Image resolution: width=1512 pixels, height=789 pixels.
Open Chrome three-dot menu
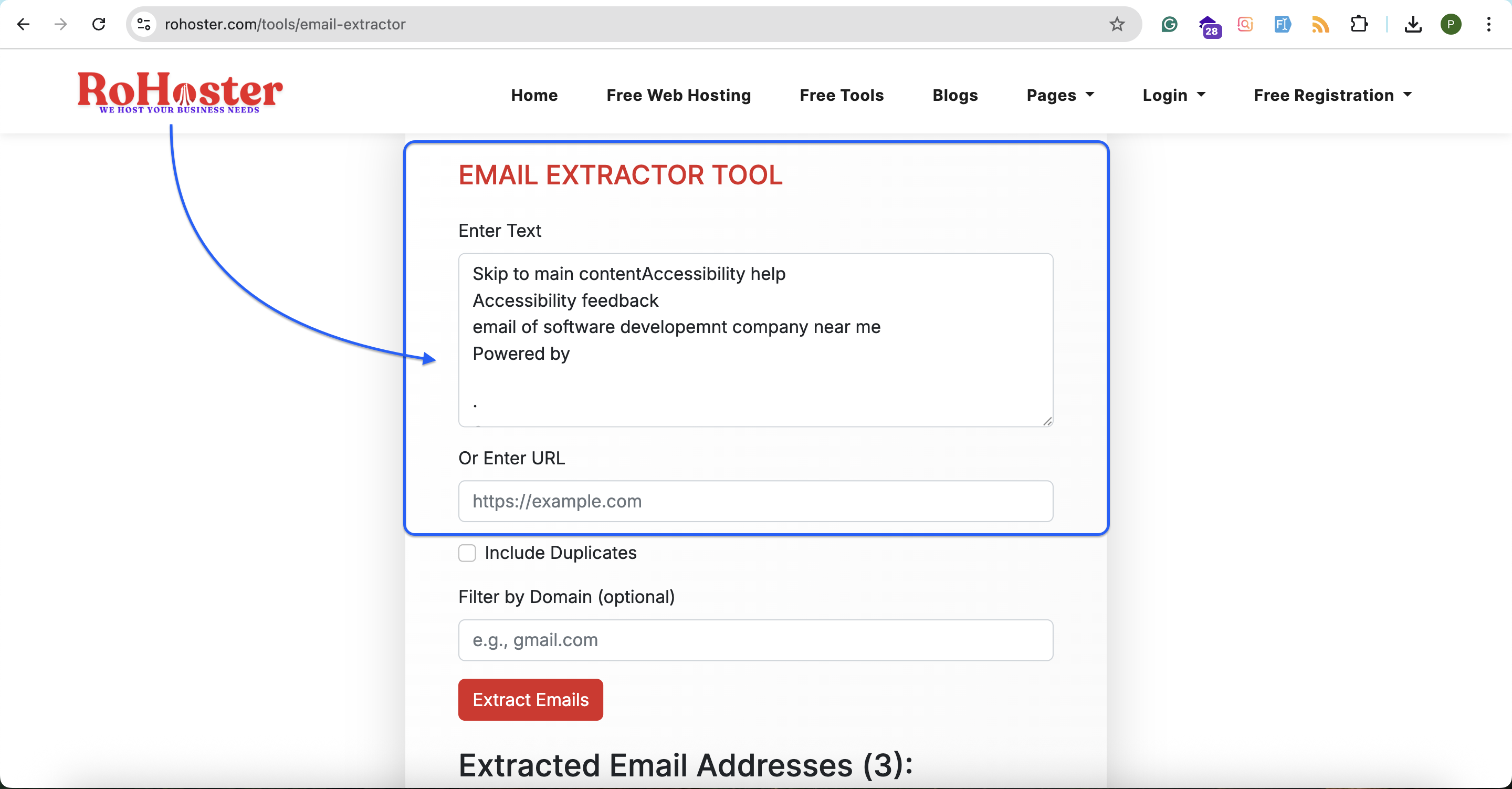[1488, 24]
